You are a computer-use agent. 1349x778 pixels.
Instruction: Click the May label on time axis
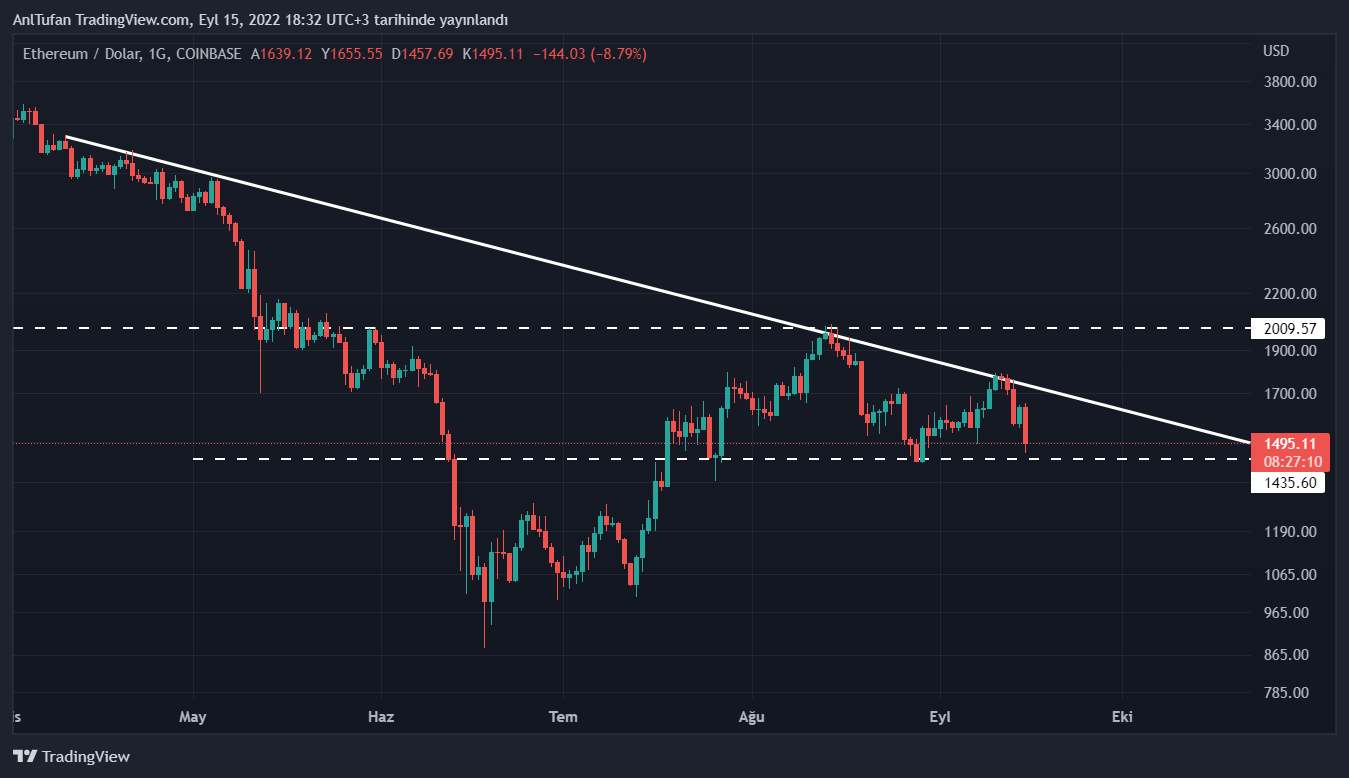(192, 717)
